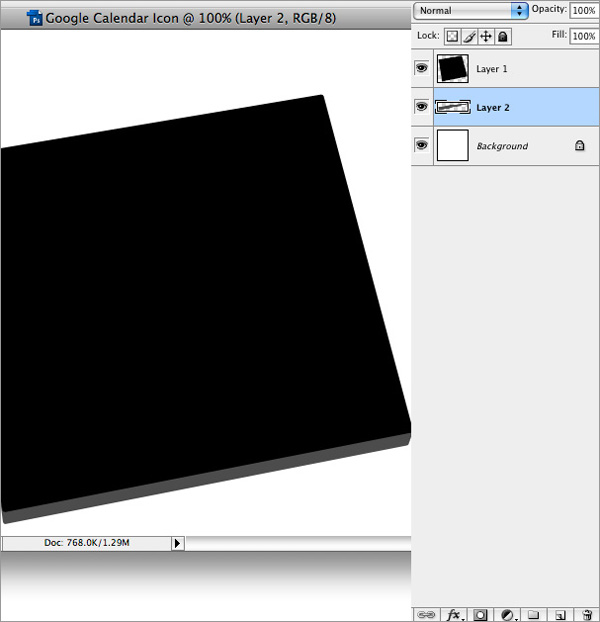Screen dimensions: 600x622
Task: Hide the Background layer eye icon
Action: pyautogui.click(x=422, y=145)
